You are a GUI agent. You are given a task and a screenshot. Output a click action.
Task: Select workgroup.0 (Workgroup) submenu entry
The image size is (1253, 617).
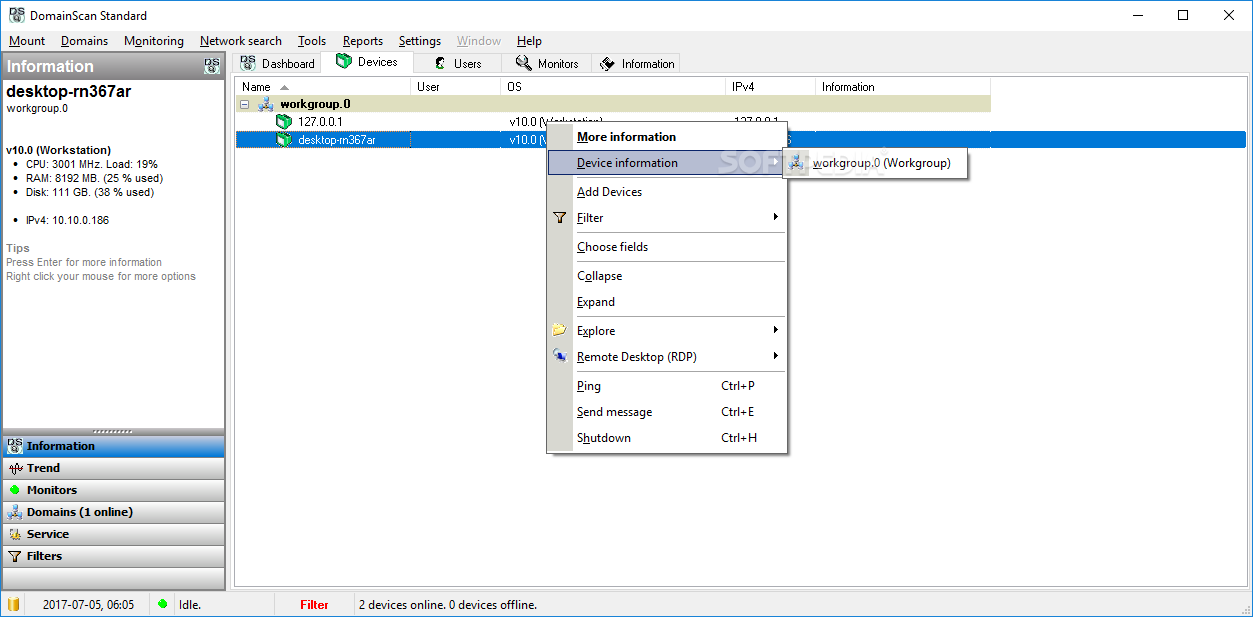pyautogui.click(x=875, y=163)
